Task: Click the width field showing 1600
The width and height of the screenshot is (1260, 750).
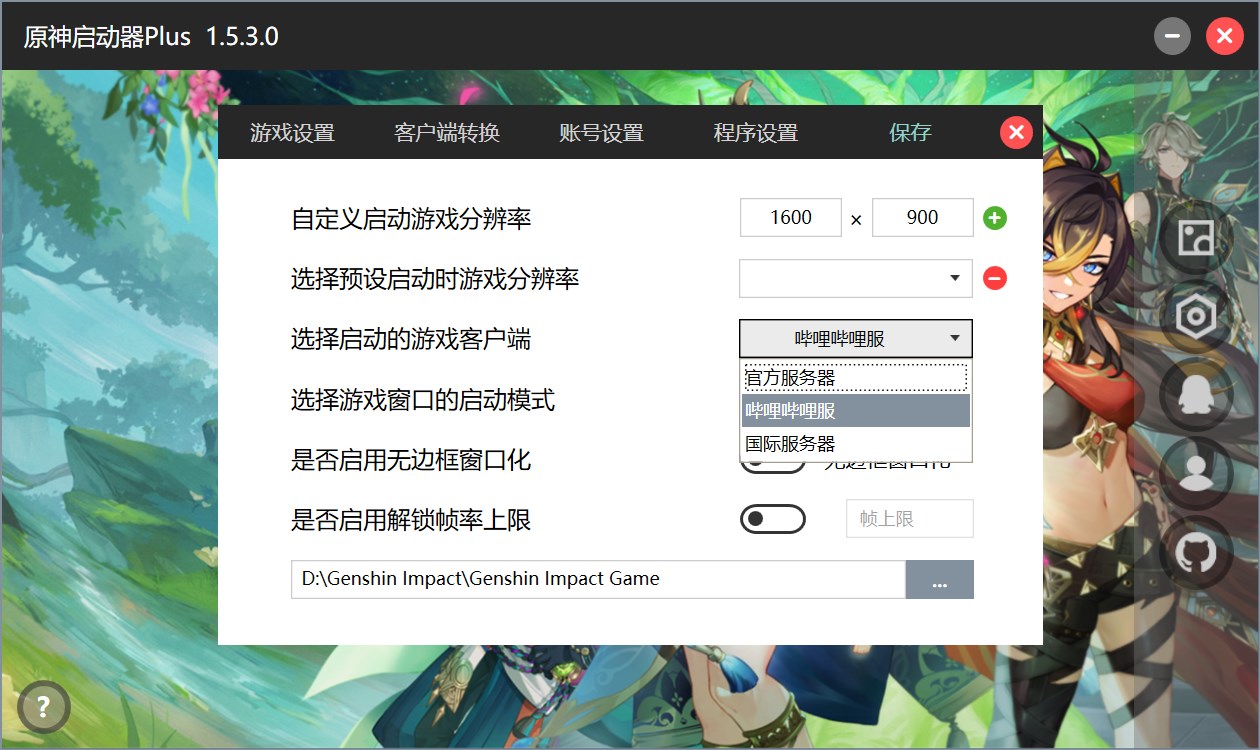Action: pos(791,217)
